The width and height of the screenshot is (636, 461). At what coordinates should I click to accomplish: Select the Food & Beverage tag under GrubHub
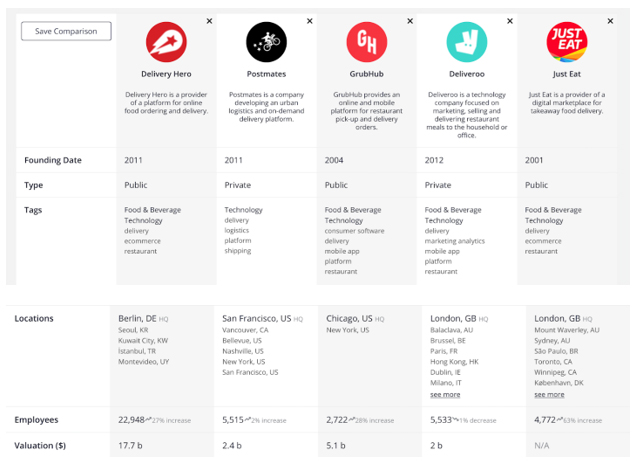coord(353,210)
